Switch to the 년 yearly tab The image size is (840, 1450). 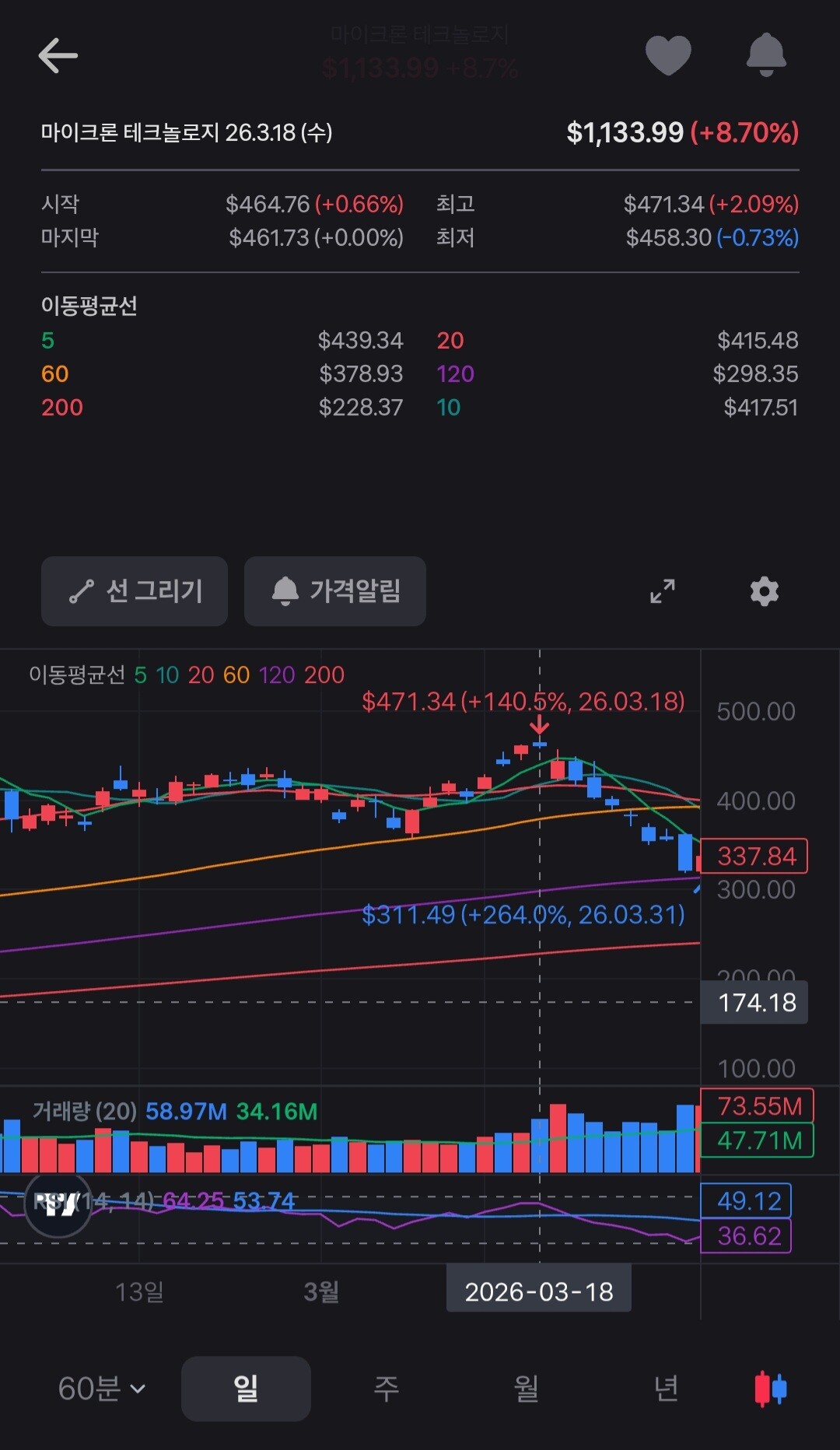[666, 1389]
